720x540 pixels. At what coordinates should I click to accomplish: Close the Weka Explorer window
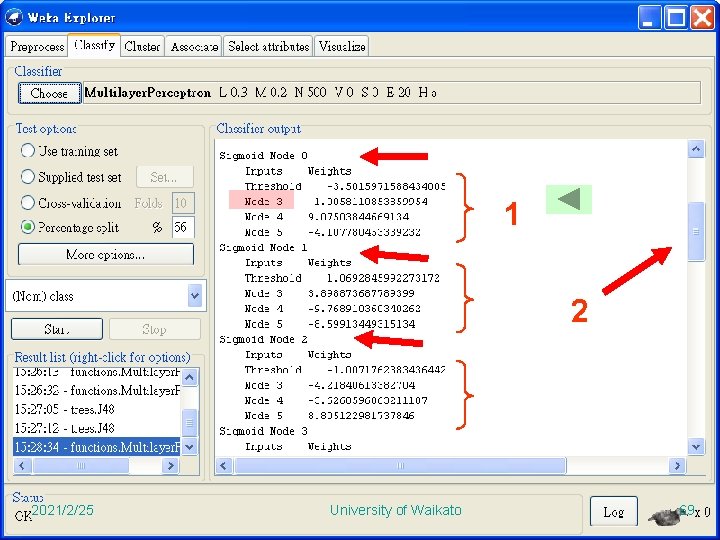[703, 18]
